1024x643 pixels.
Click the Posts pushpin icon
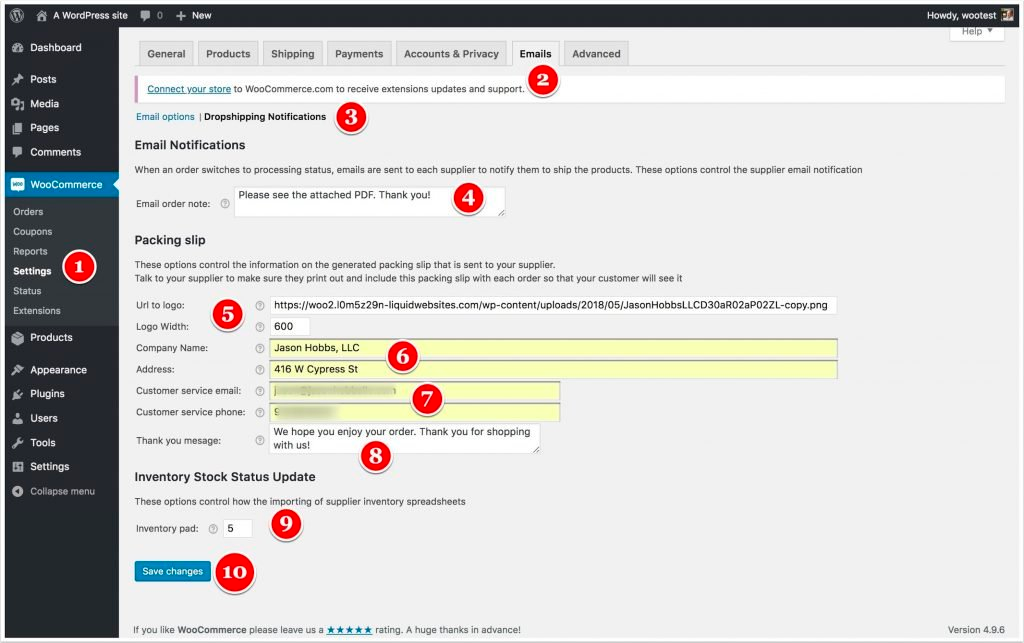coord(18,79)
